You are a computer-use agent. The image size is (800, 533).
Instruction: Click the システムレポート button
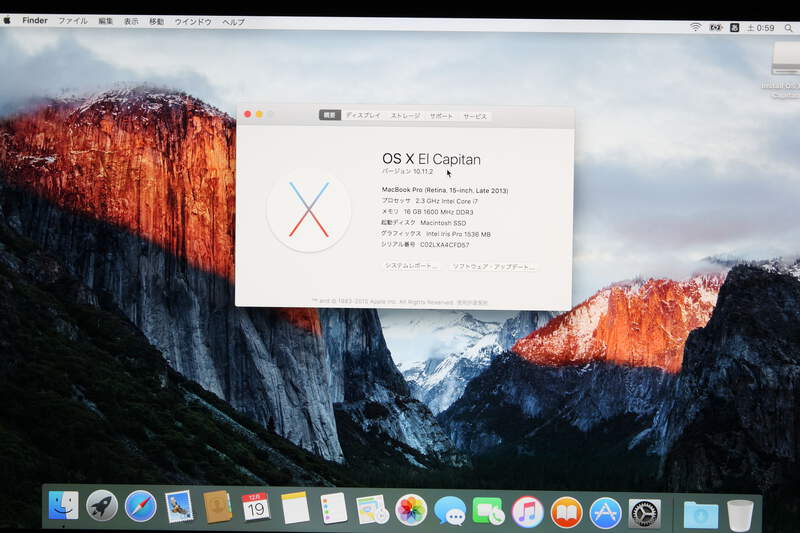(411, 267)
